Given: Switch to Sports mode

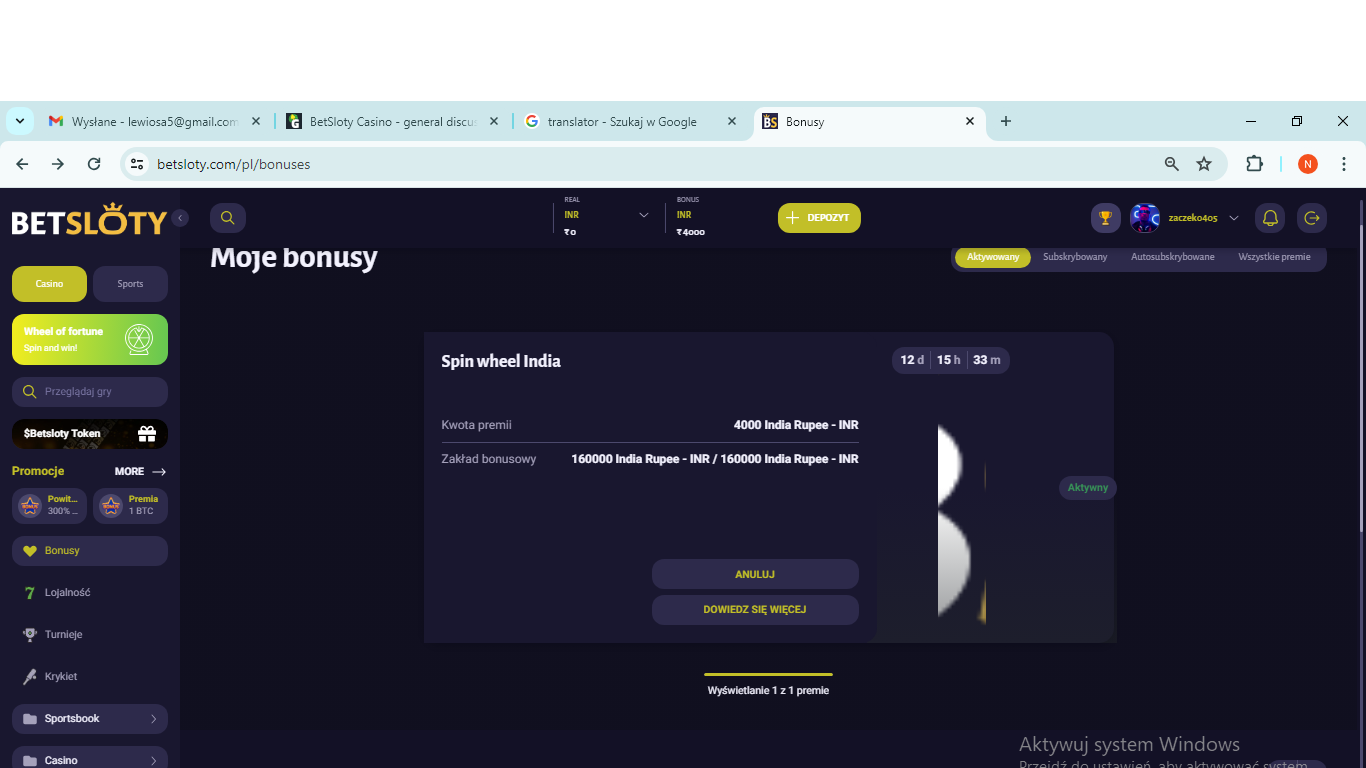Looking at the screenshot, I should point(130,284).
